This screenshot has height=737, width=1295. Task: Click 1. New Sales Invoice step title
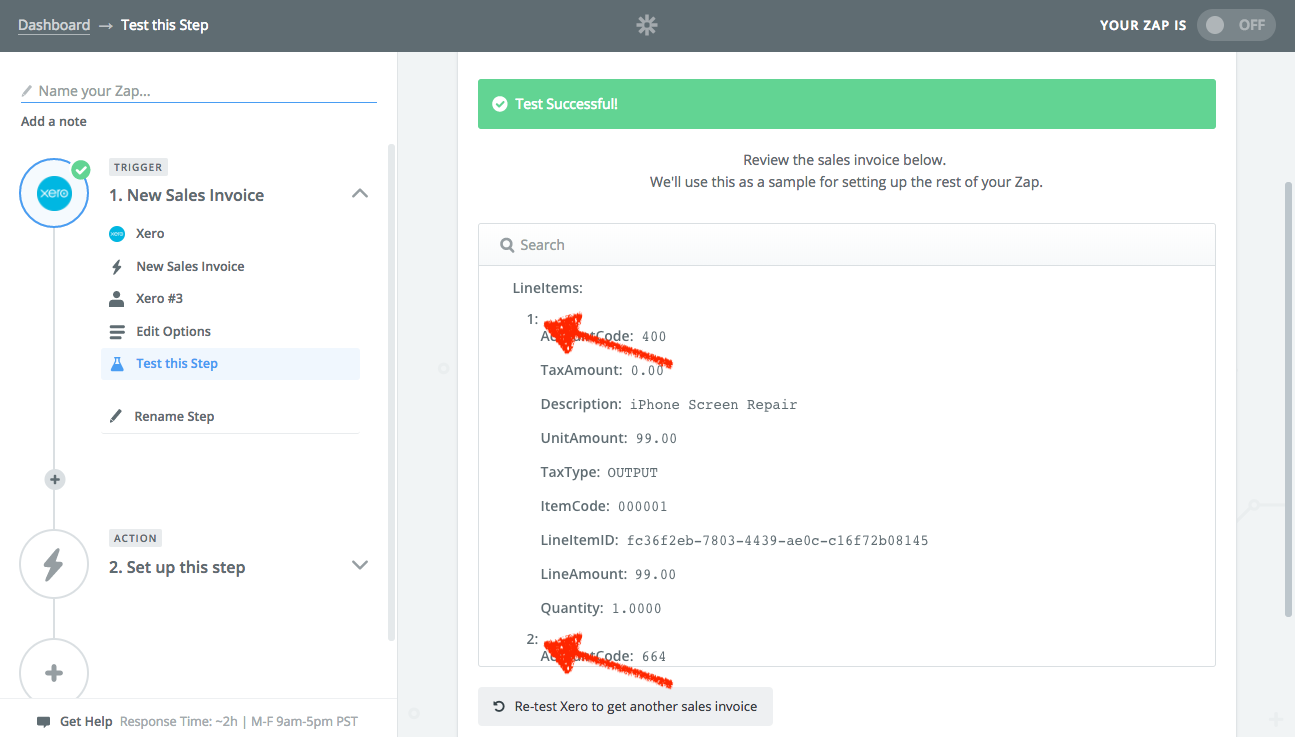(x=187, y=195)
